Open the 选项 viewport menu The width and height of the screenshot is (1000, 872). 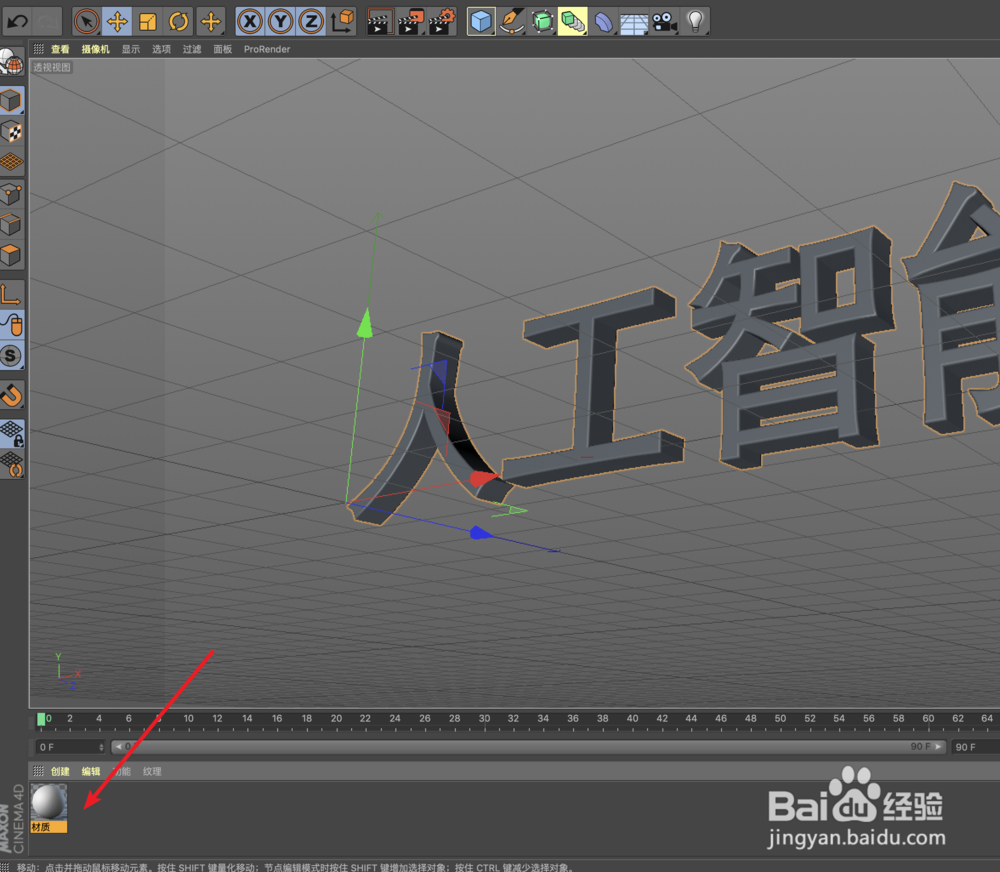pyautogui.click(x=161, y=49)
